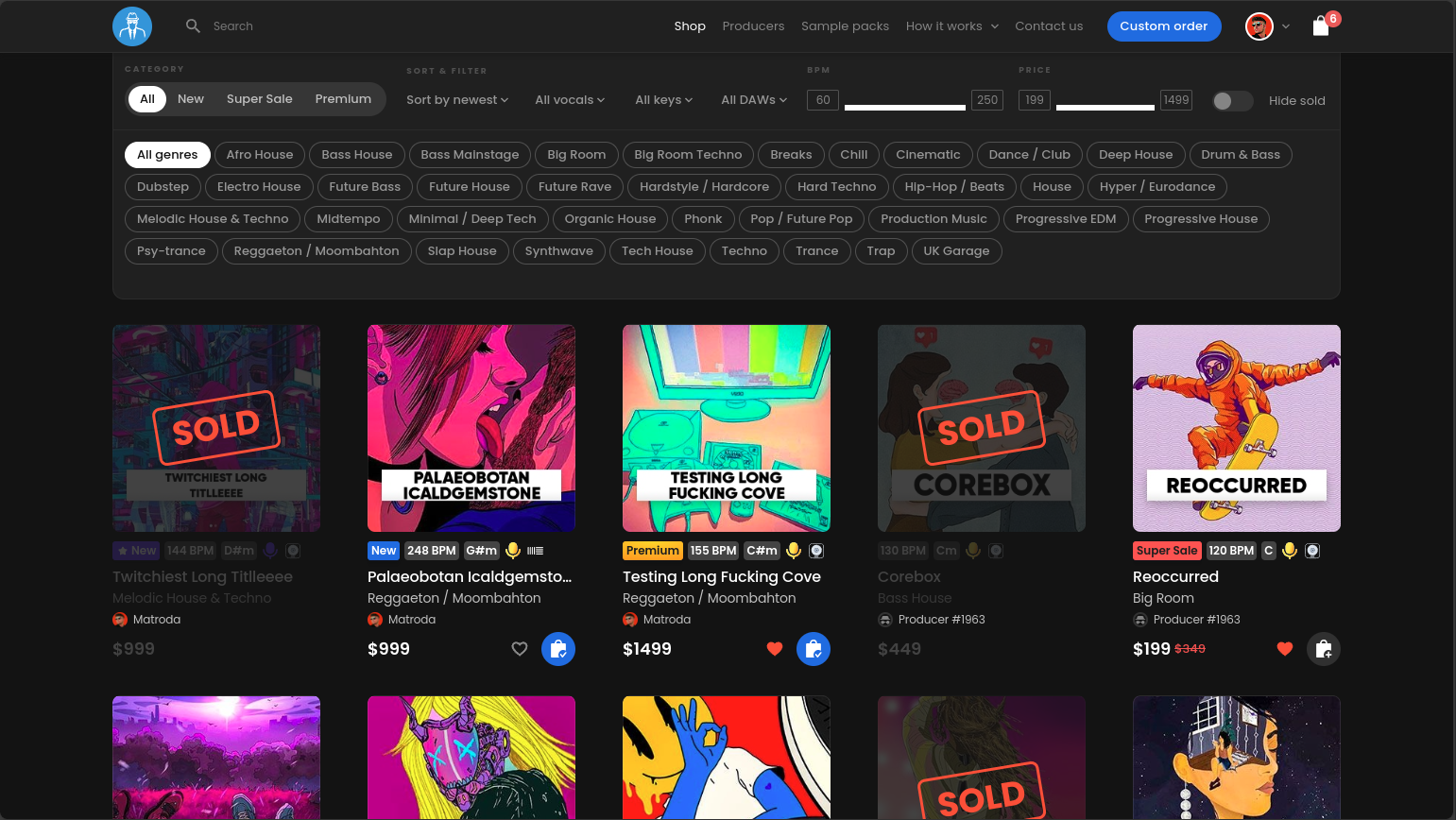
Task: Select the Super Sale category tab
Action: (x=259, y=99)
